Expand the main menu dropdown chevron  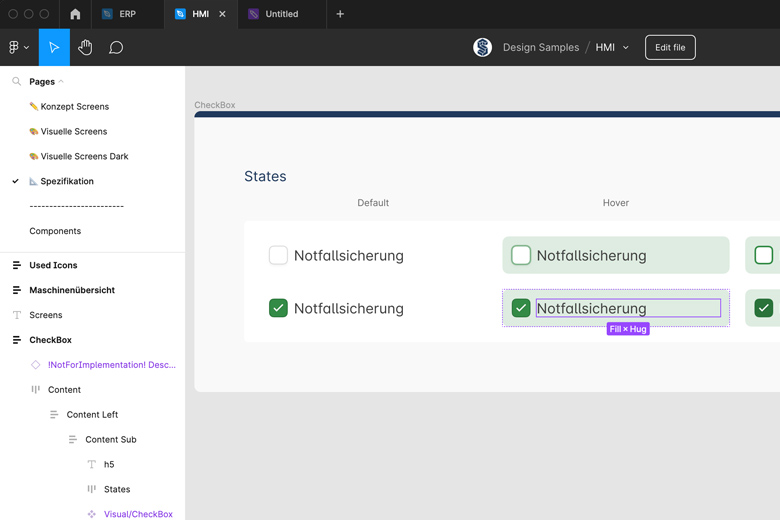pyautogui.click(x=26, y=47)
